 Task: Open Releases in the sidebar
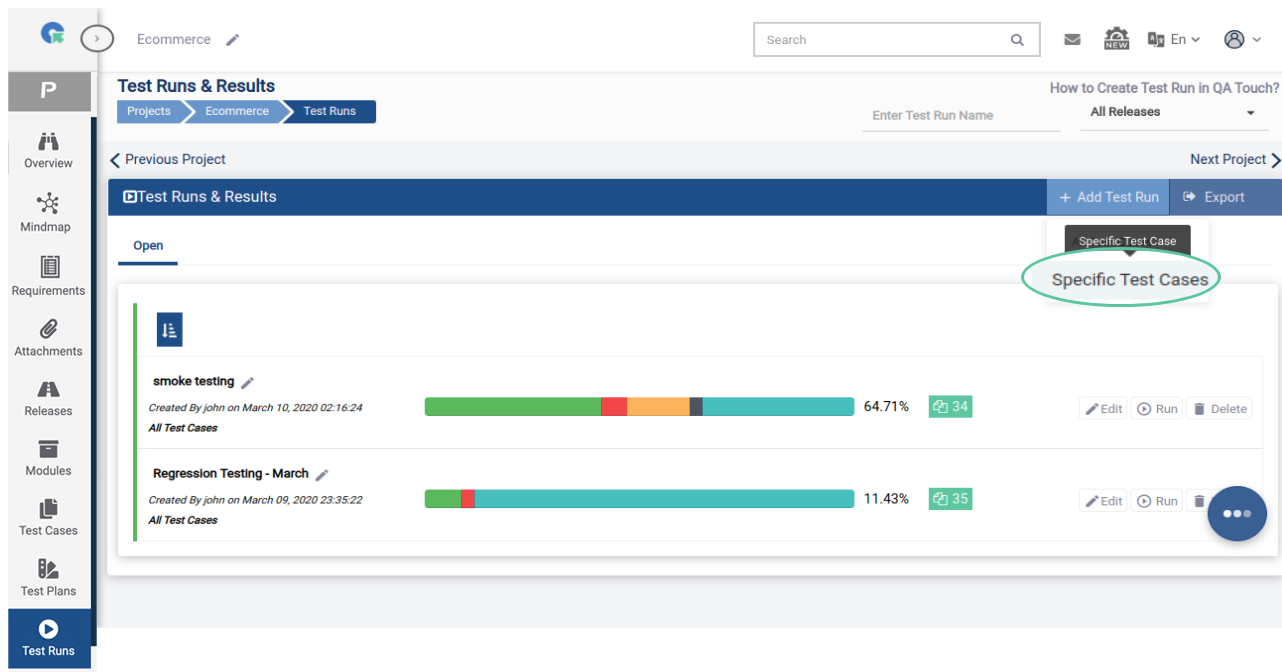pos(48,398)
